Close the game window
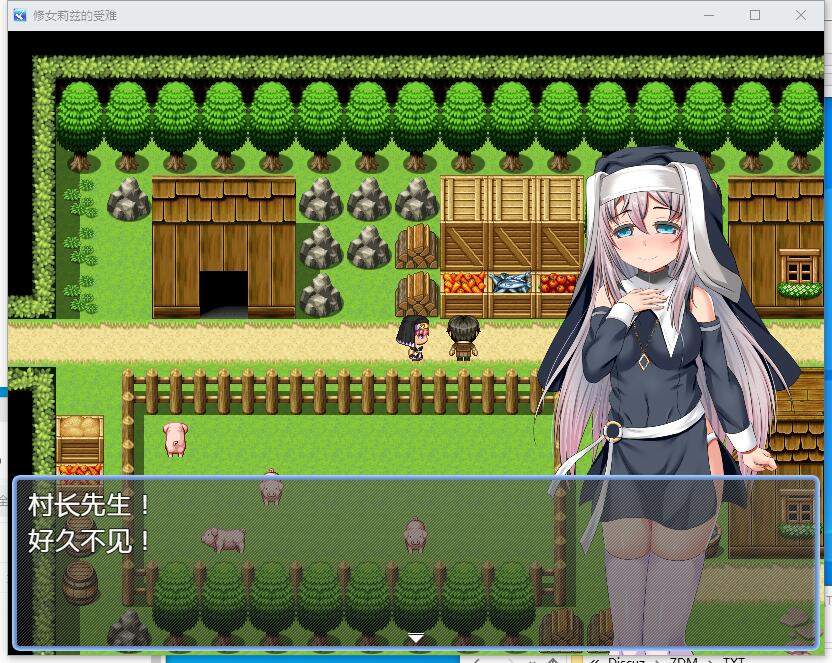Image resolution: width=832 pixels, height=663 pixels. [801, 15]
